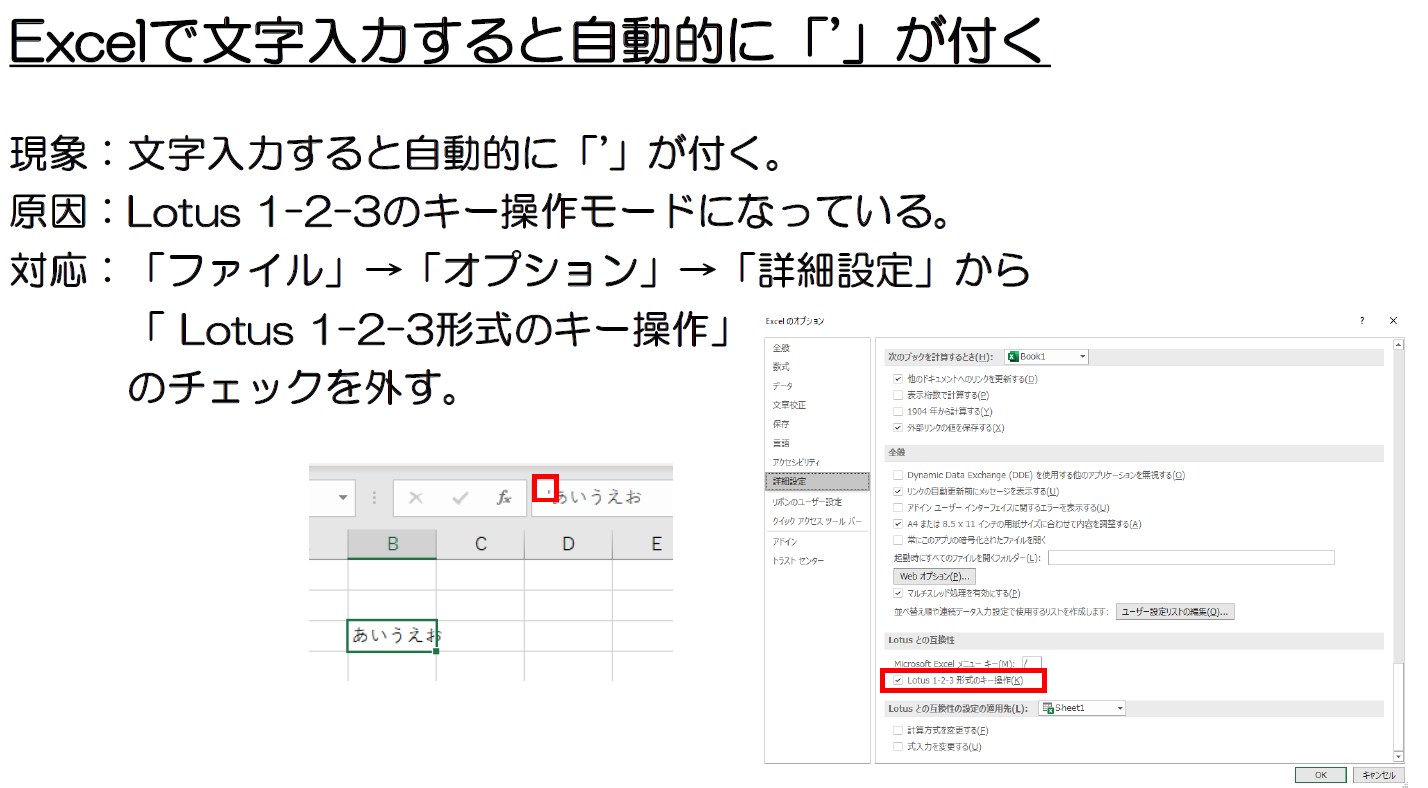Toggle Dynamic Data Exchange (DDE) ignore checkbox

click(x=897, y=475)
